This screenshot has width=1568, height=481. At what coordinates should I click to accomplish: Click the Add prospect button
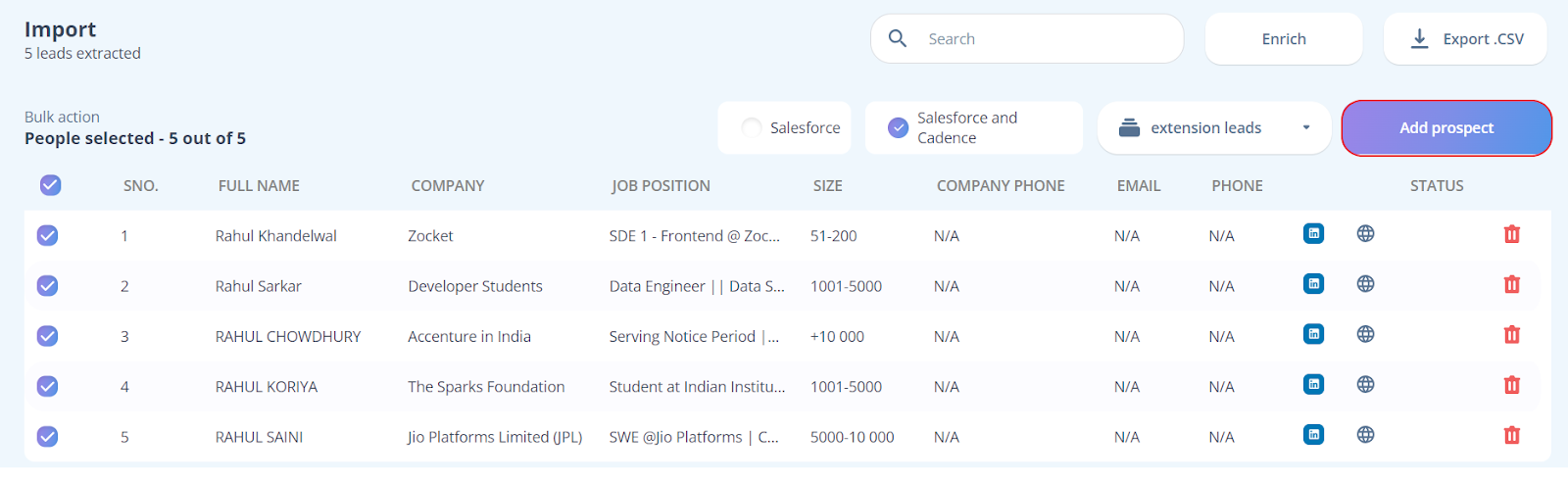click(x=1446, y=128)
